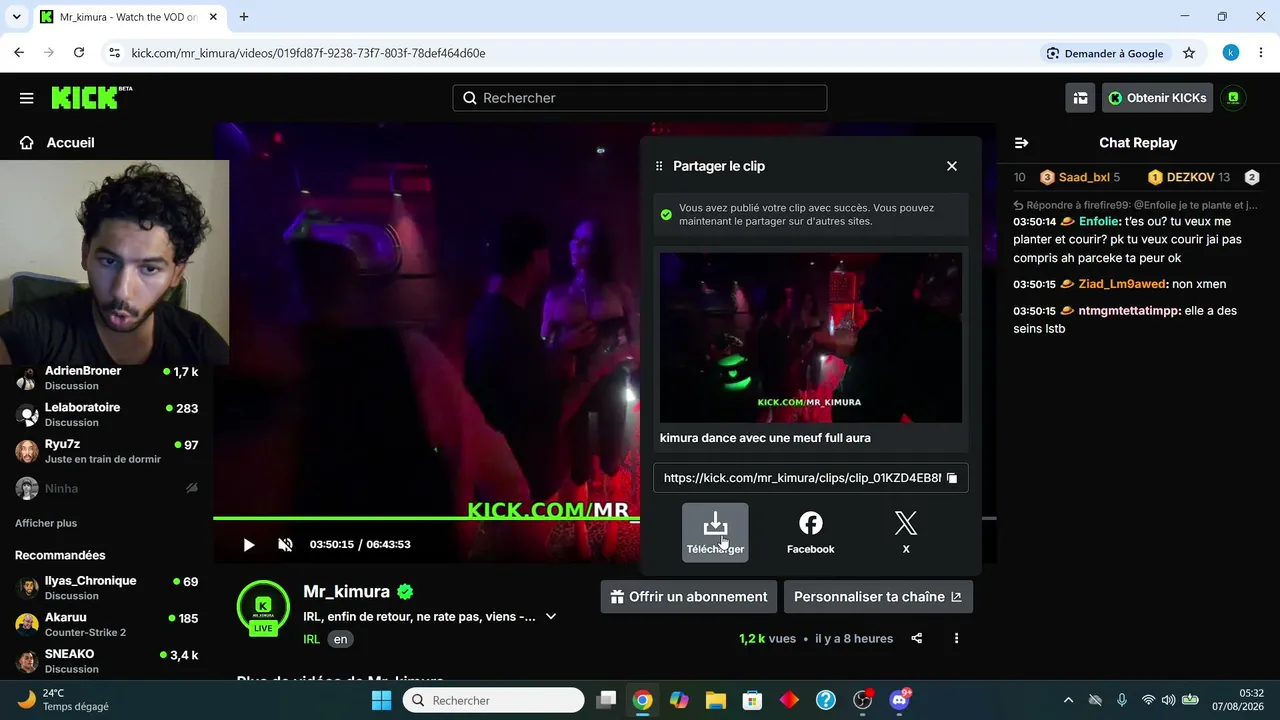Screen dimensions: 1280x720
Task: Collapse the Chat Replay panel
Action: pos(1021,143)
